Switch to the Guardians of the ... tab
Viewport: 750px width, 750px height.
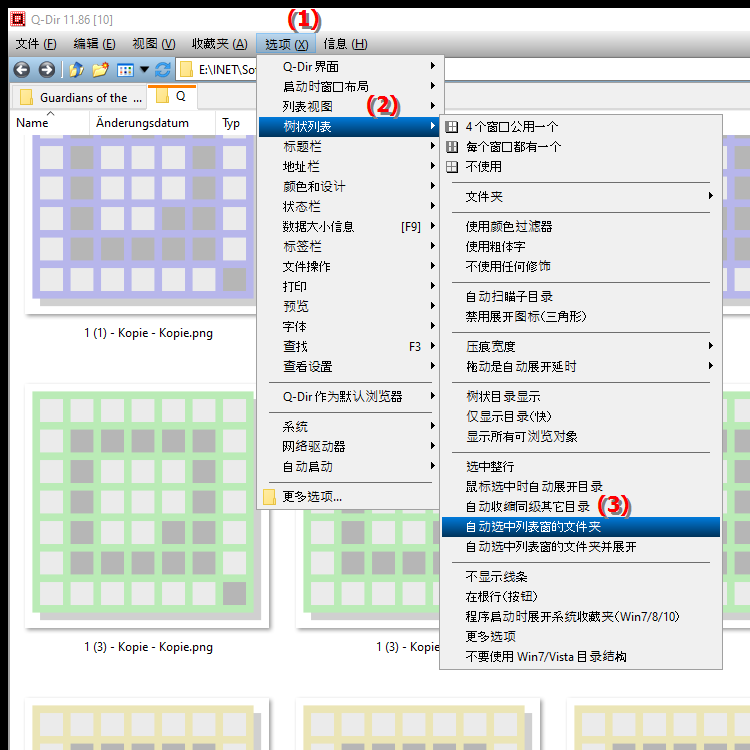[80, 98]
